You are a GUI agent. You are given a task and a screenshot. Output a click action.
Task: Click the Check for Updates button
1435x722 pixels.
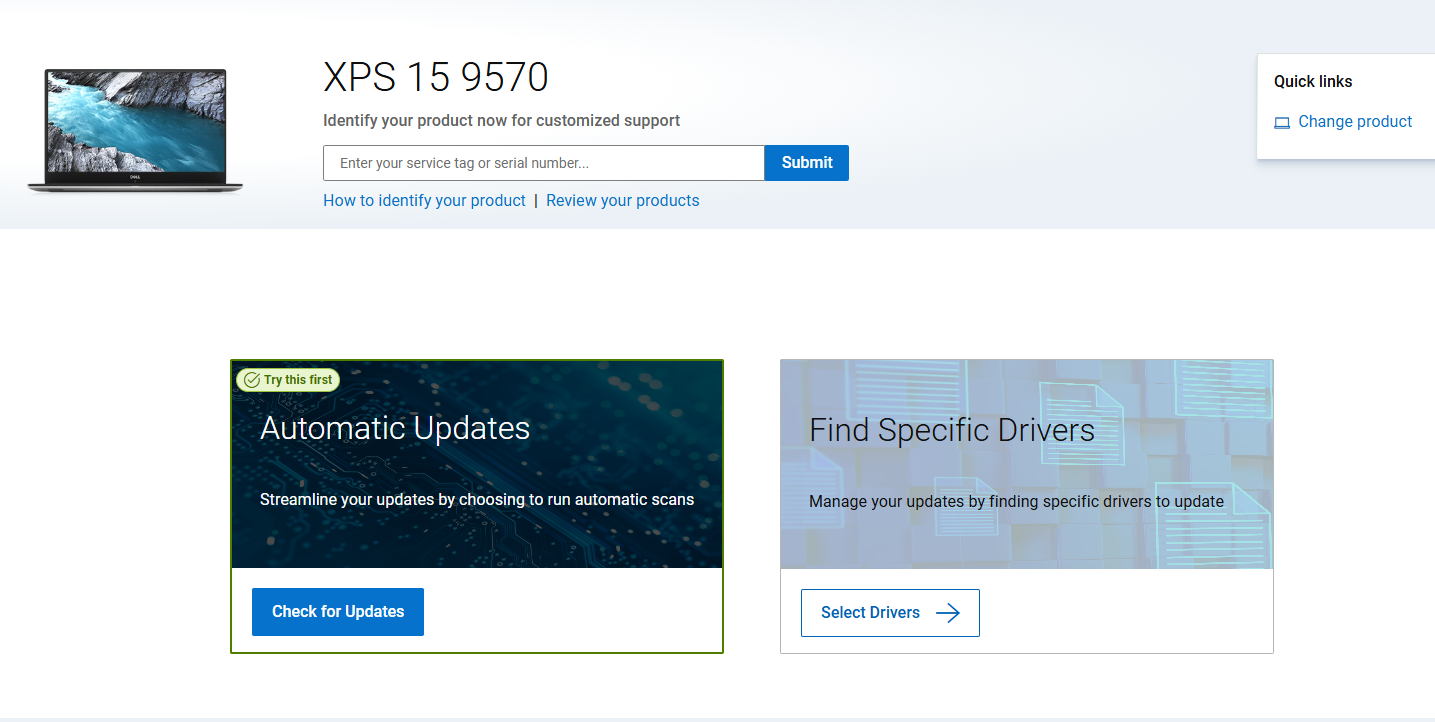[x=338, y=612]
